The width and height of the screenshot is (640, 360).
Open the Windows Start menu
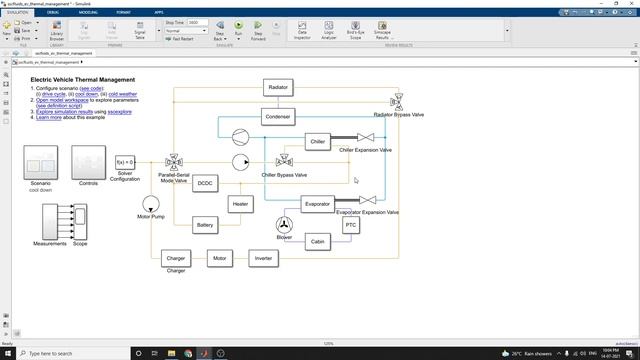tap(8, 353)
